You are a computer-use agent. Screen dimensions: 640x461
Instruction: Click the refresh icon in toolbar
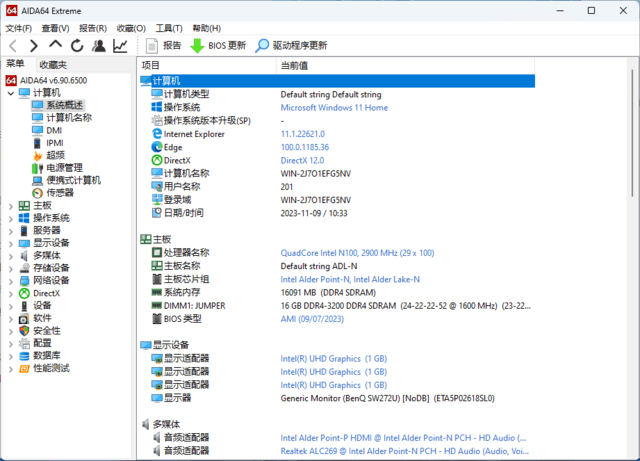click(x=77, y=46)
